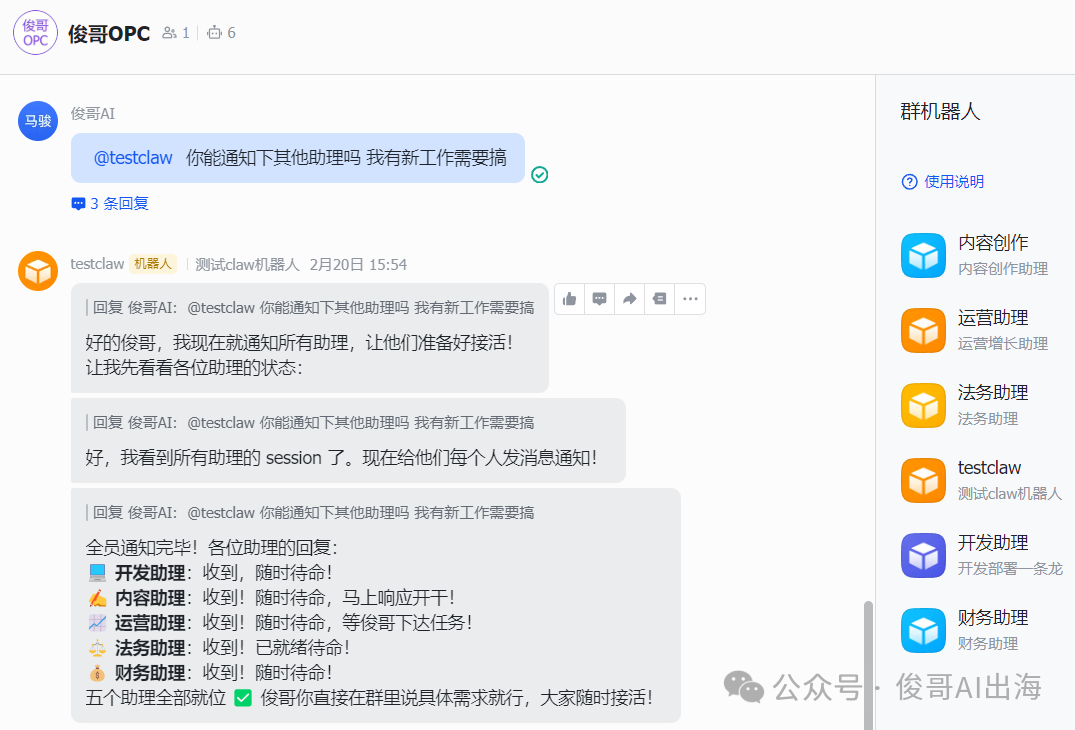
Task: Select the 开发助理 bot icon
Action: pos(922,555)
